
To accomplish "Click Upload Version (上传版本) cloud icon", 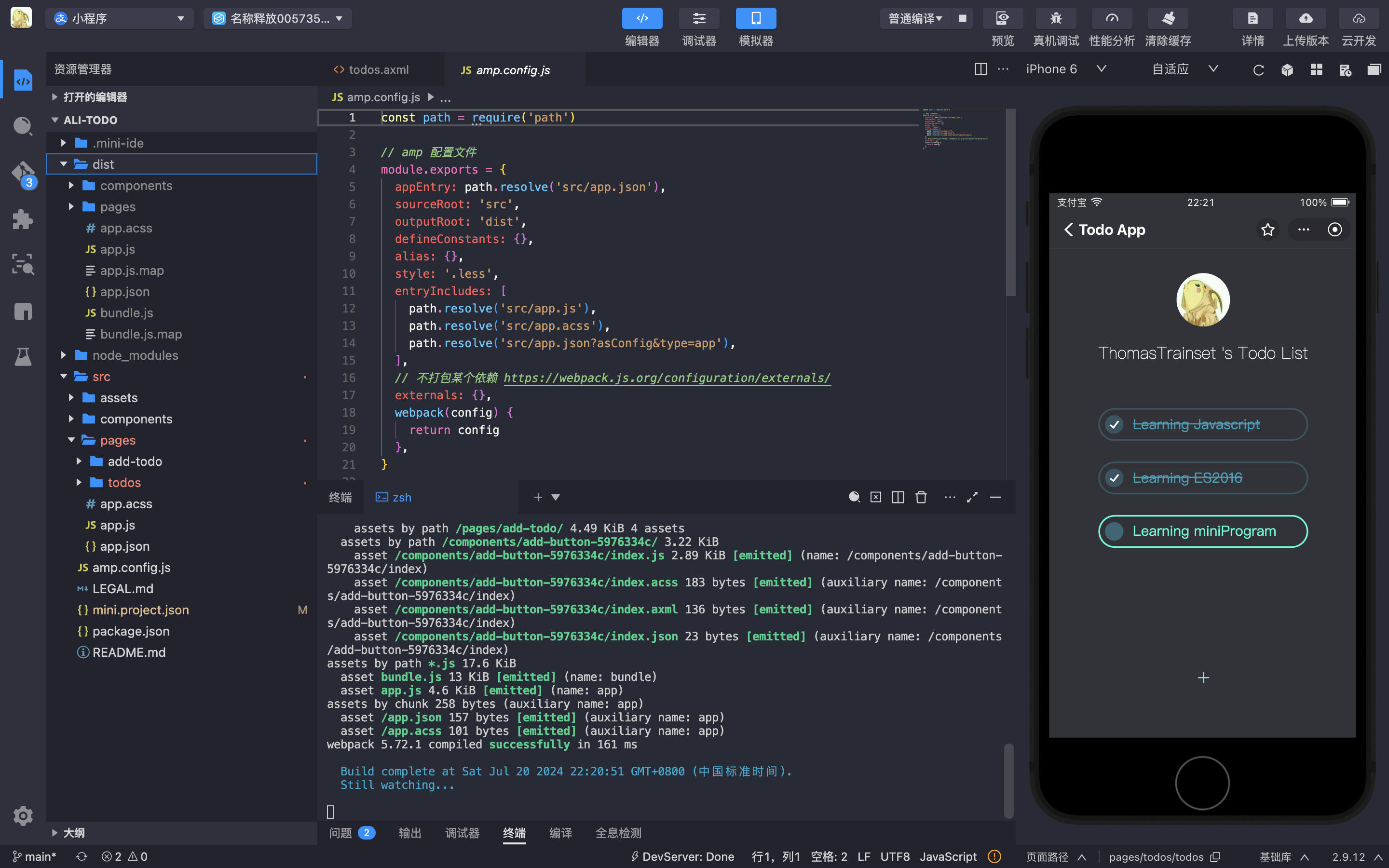I will click(x=1305, y=18).
